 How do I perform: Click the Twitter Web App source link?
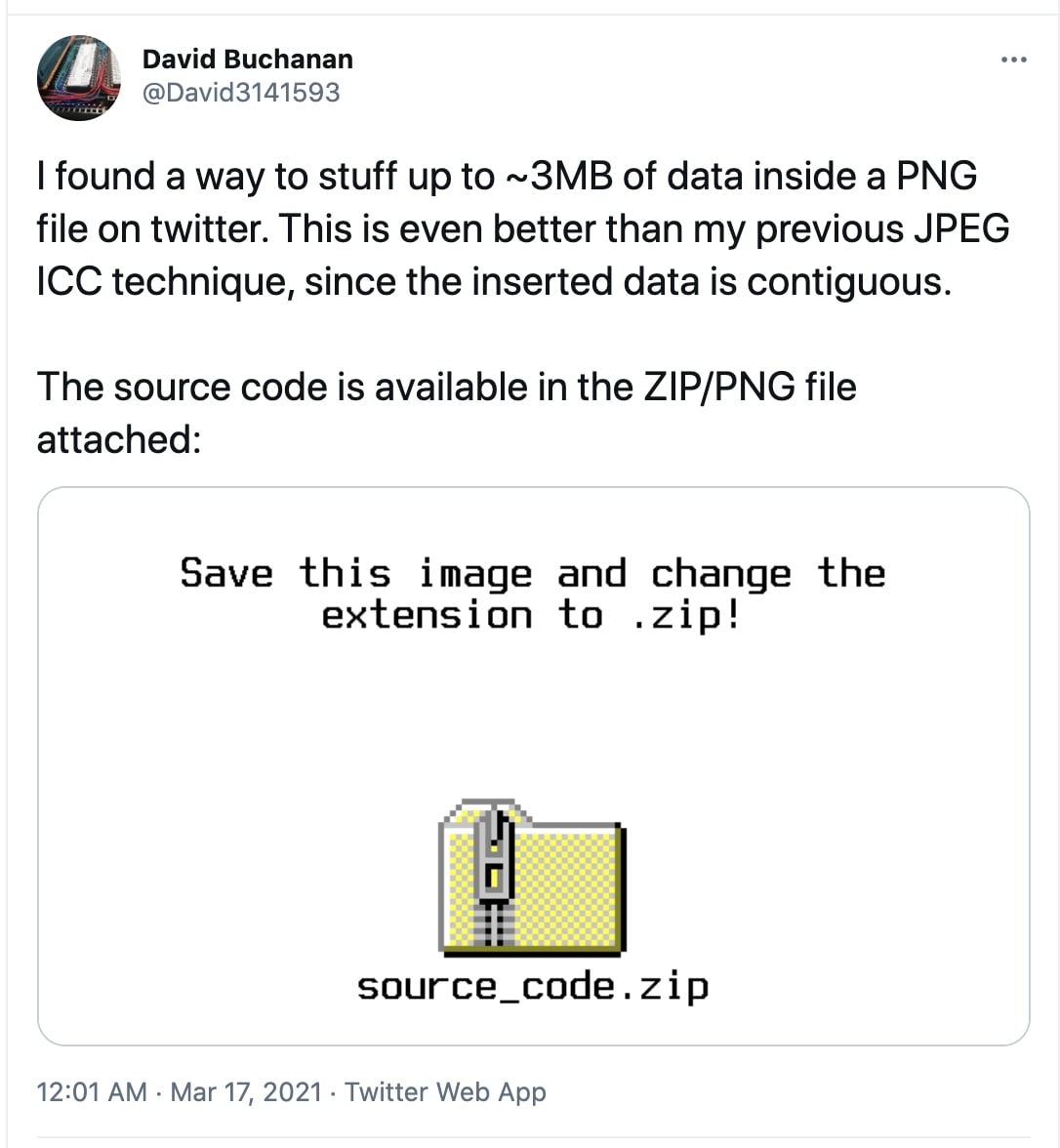click(444, 1091)
